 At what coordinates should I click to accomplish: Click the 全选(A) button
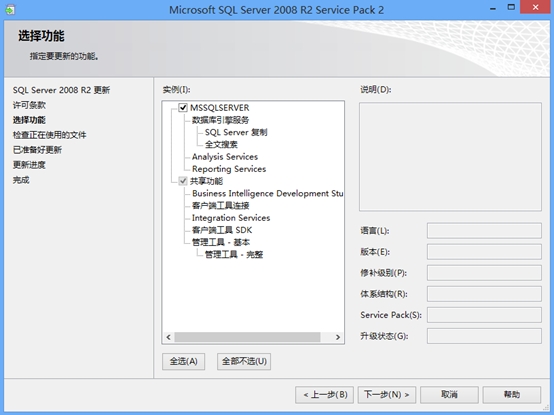[x=183, y=361]
